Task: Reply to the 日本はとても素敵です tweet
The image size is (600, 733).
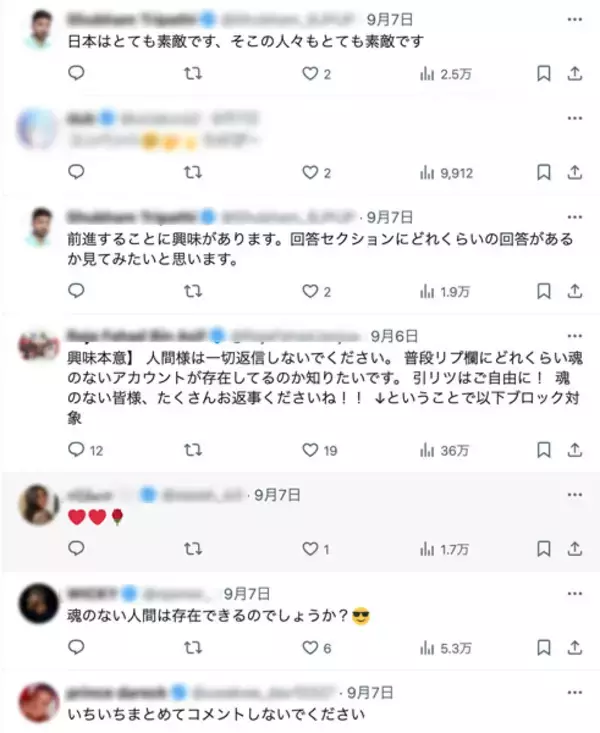Action: (x=76, y=73)
